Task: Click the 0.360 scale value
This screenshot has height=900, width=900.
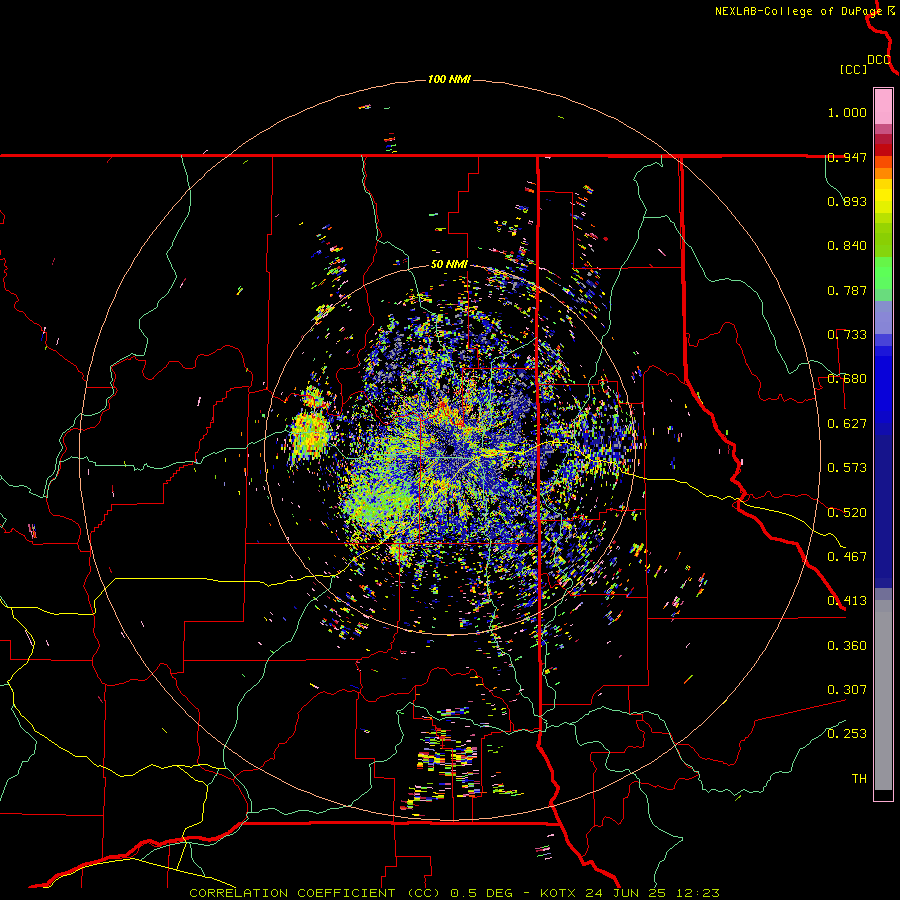Action: point(847,645)
